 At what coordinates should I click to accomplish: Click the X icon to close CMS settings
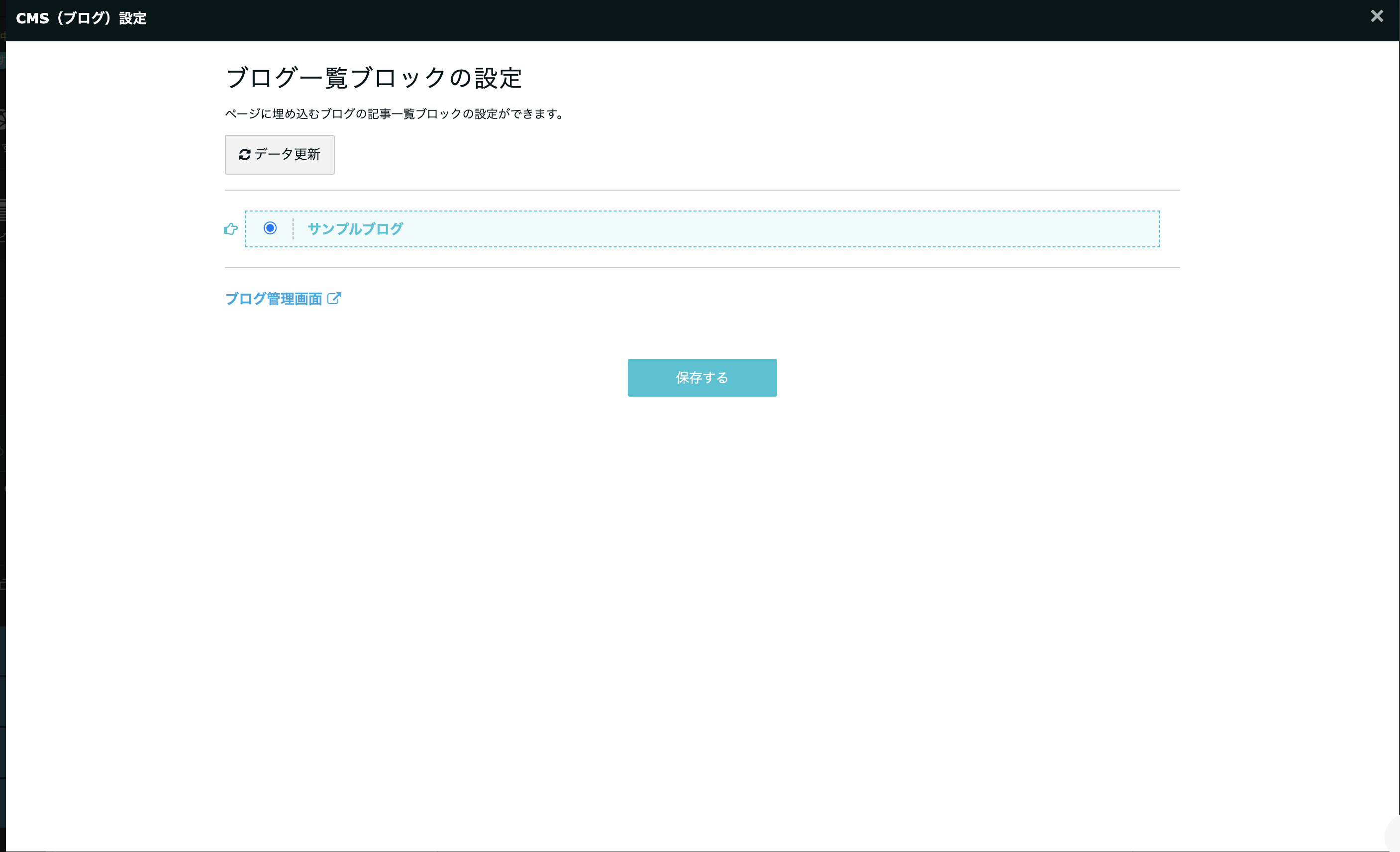pos(1377,16)
